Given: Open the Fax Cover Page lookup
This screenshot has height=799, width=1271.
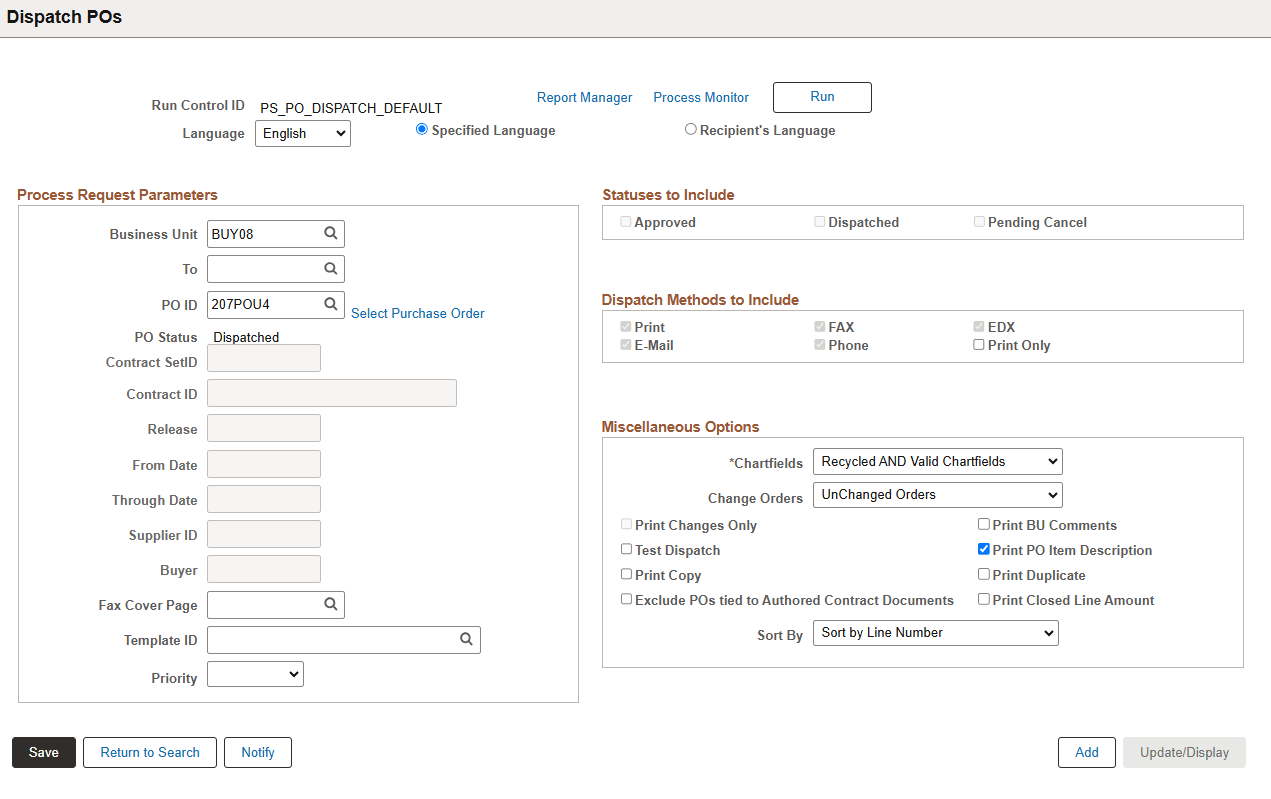Looking at the screenshot, I should tap(331, 604).
